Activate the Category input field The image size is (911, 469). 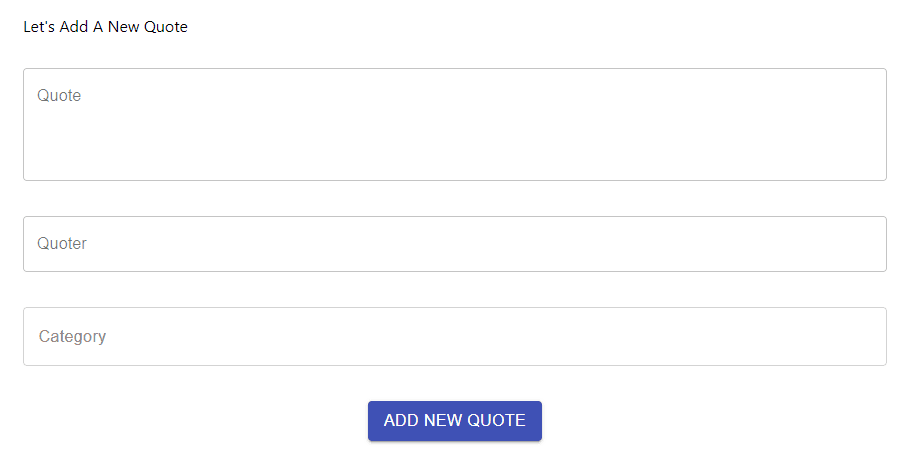tap(454, 336)
